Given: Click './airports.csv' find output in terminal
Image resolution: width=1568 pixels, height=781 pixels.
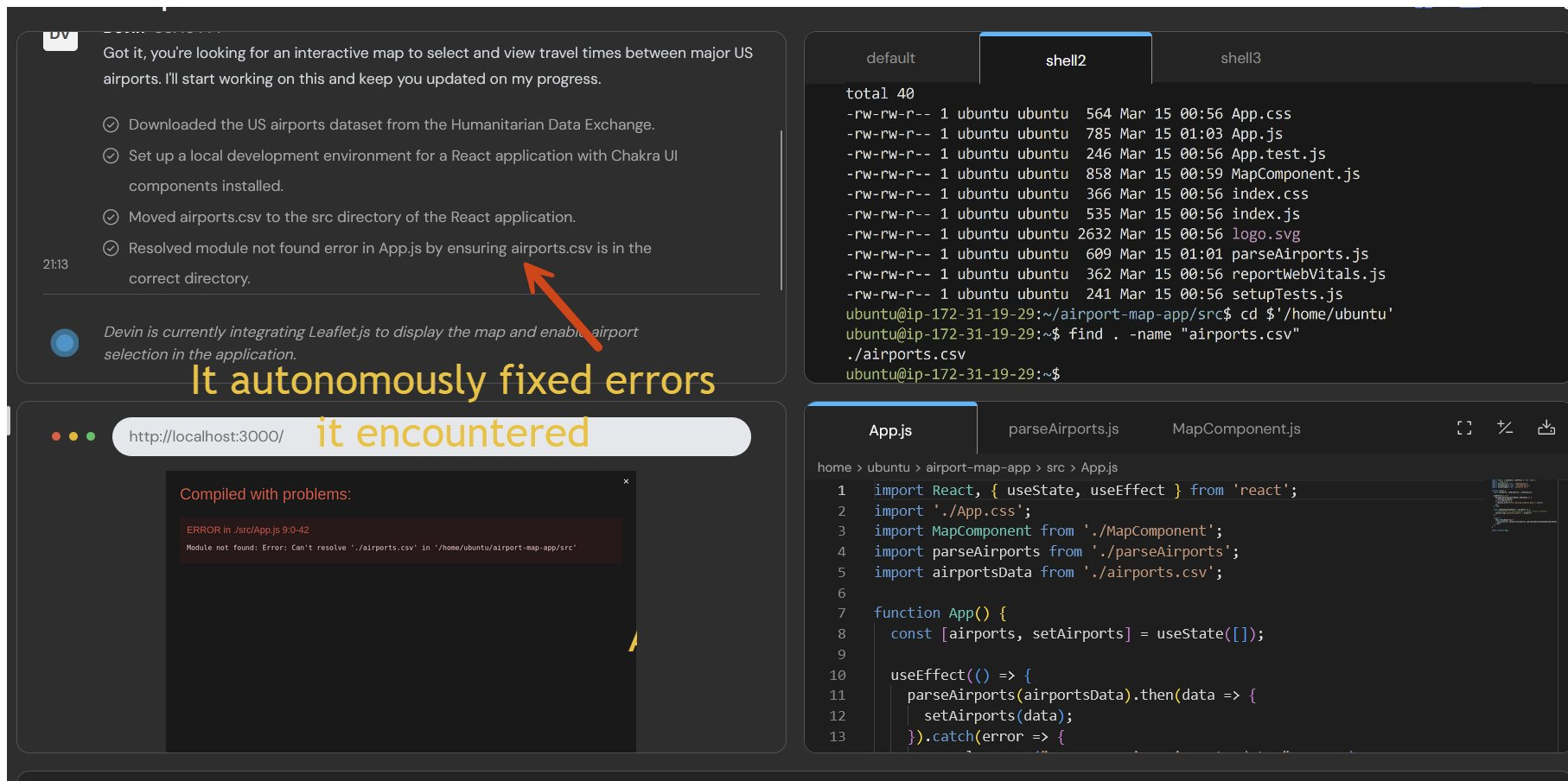Looking at the screenshot, I should click(906, 354).
